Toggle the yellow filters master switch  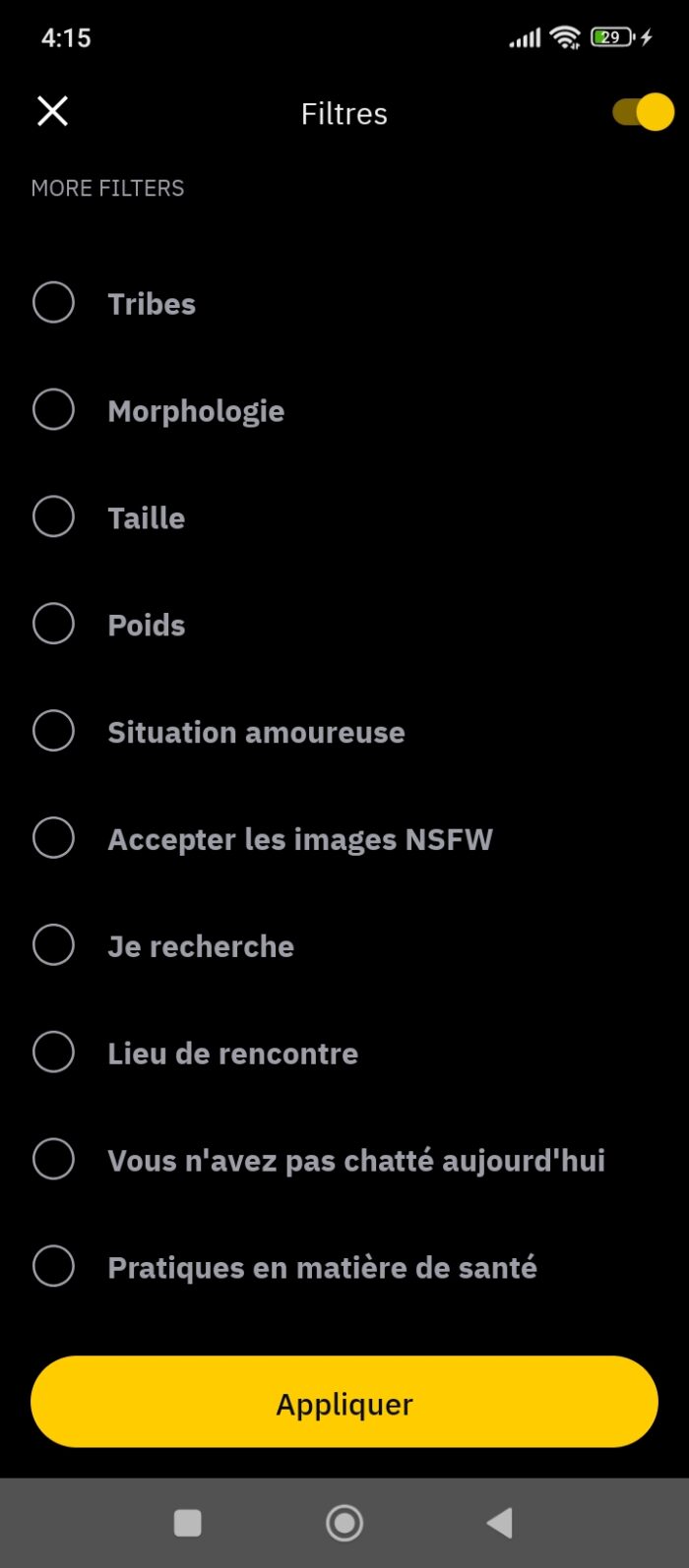(643, 112)
